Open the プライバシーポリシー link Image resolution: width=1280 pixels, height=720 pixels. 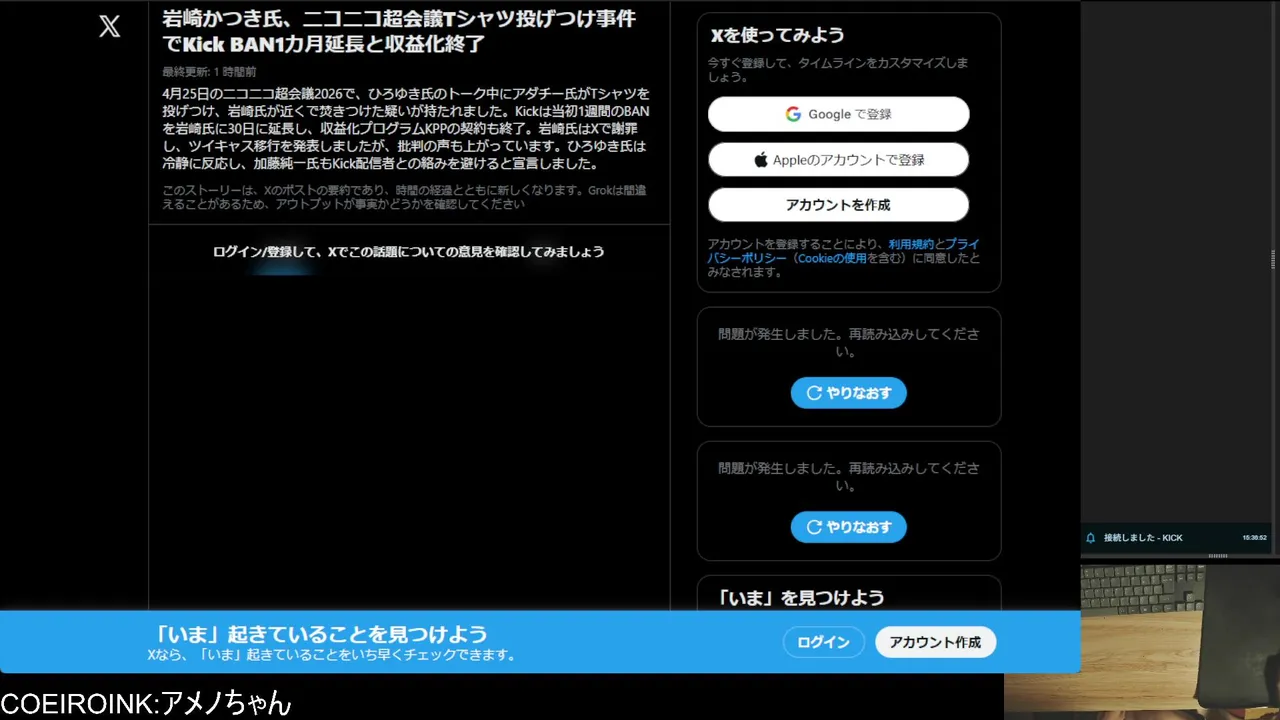(x=843, y=251)
